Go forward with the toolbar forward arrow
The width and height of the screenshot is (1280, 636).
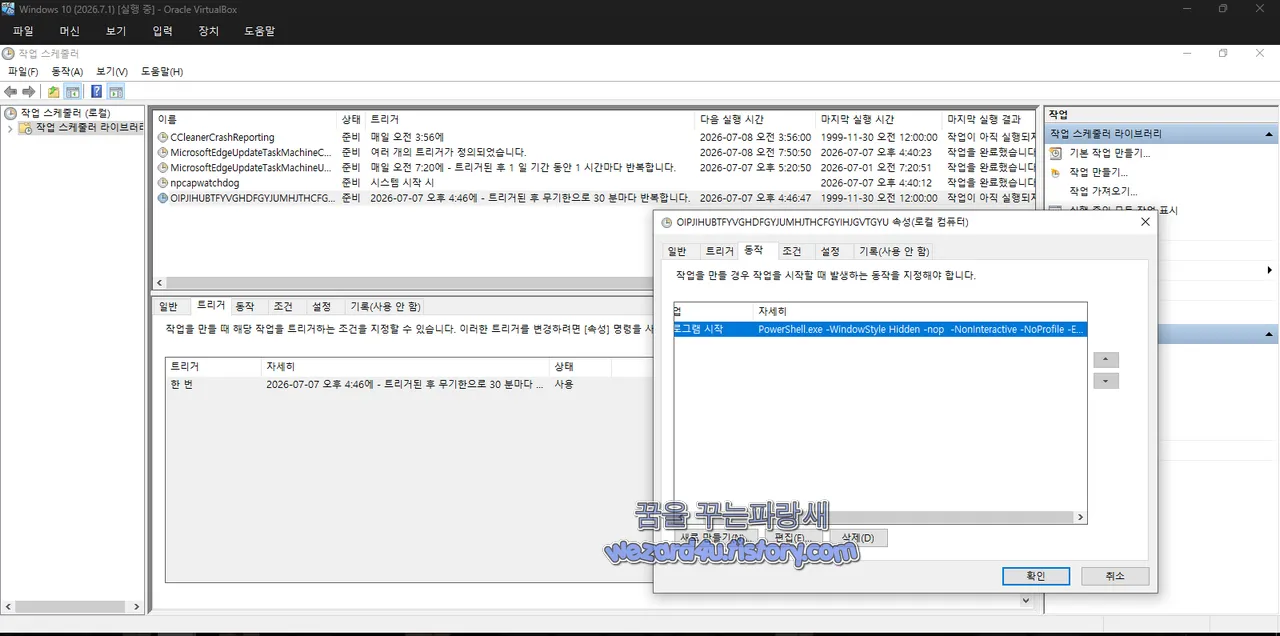point(29,92)
